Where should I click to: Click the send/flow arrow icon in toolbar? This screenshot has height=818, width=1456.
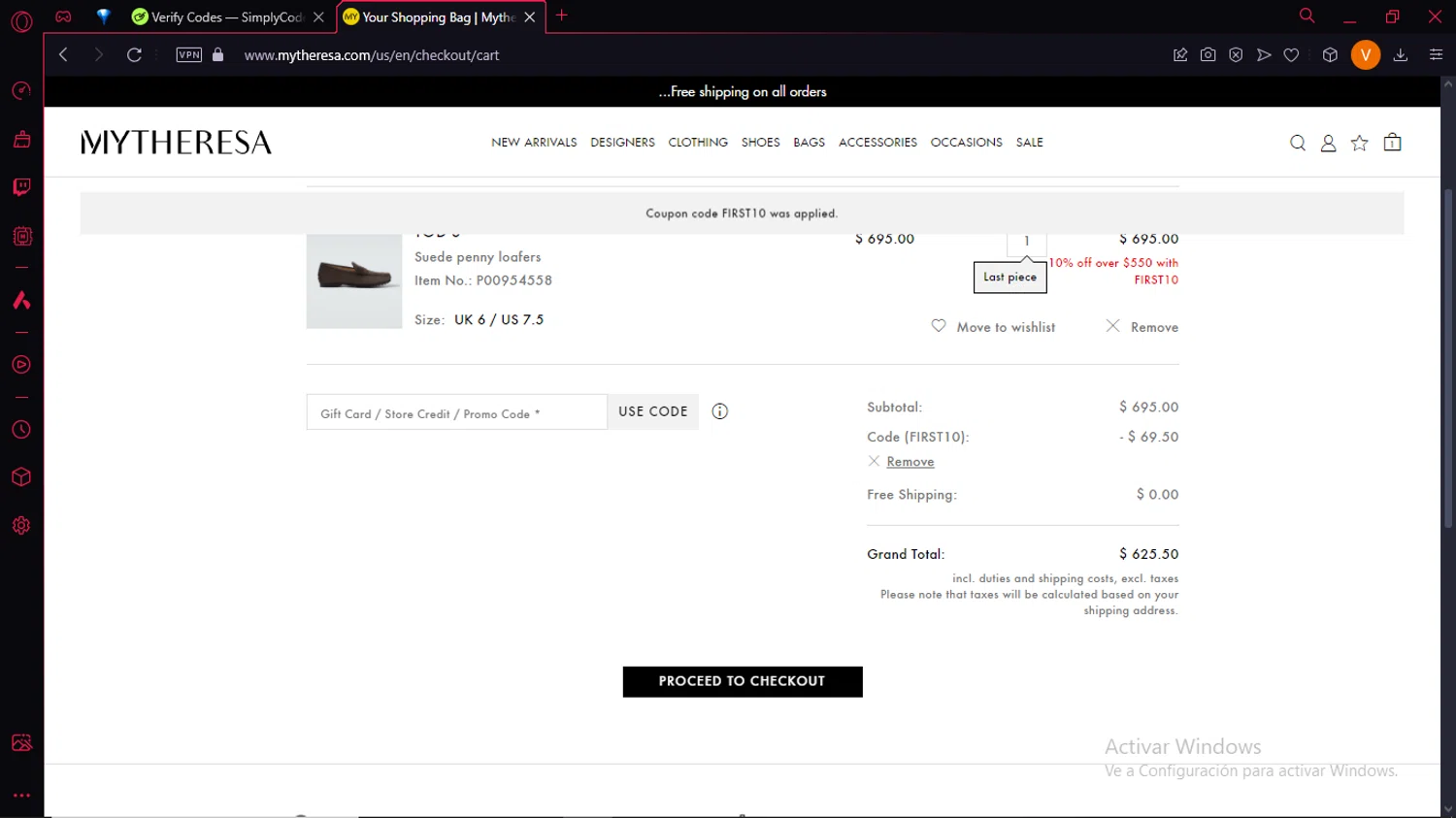(1264, 55)
